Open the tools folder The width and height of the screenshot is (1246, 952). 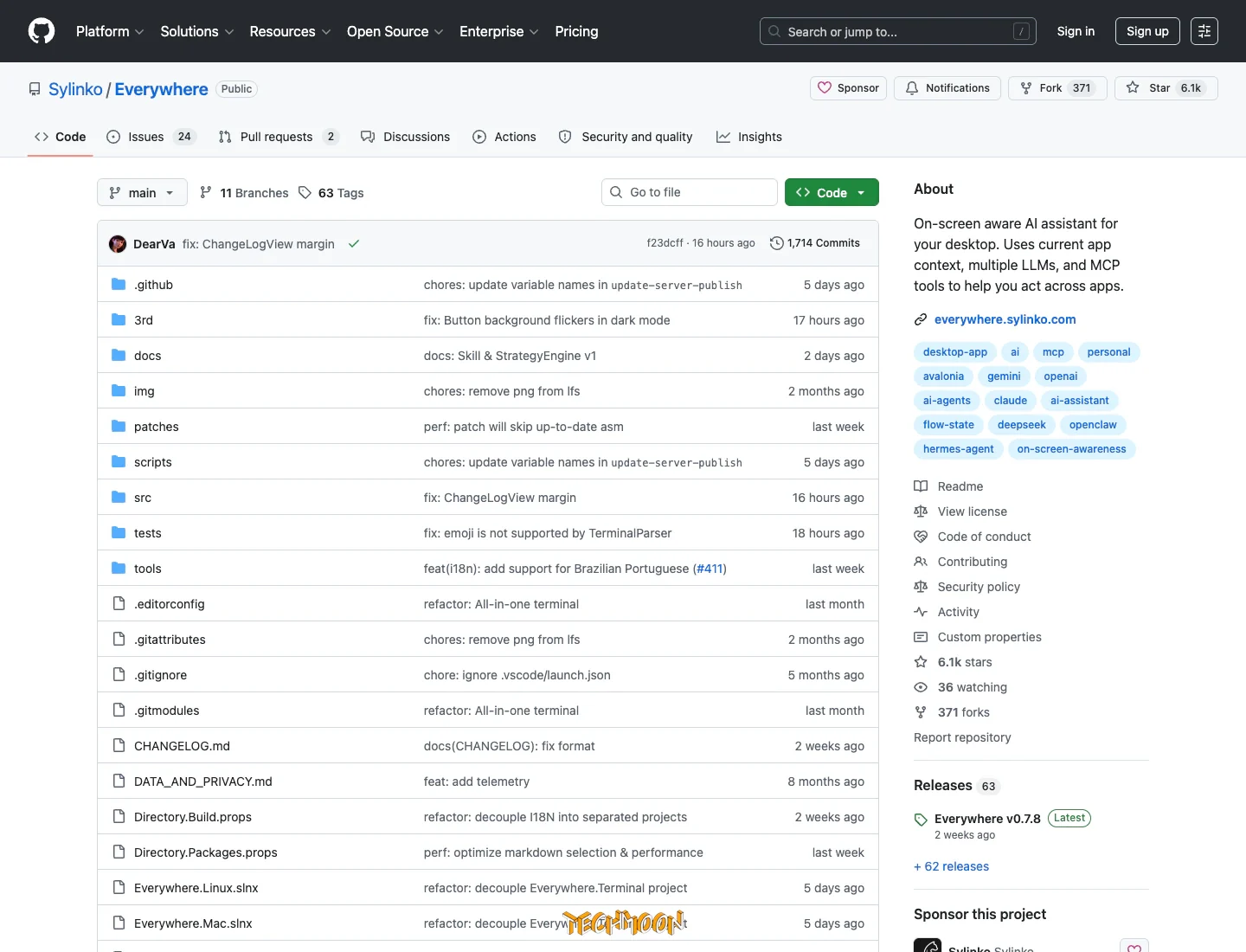tap(147, 569)
